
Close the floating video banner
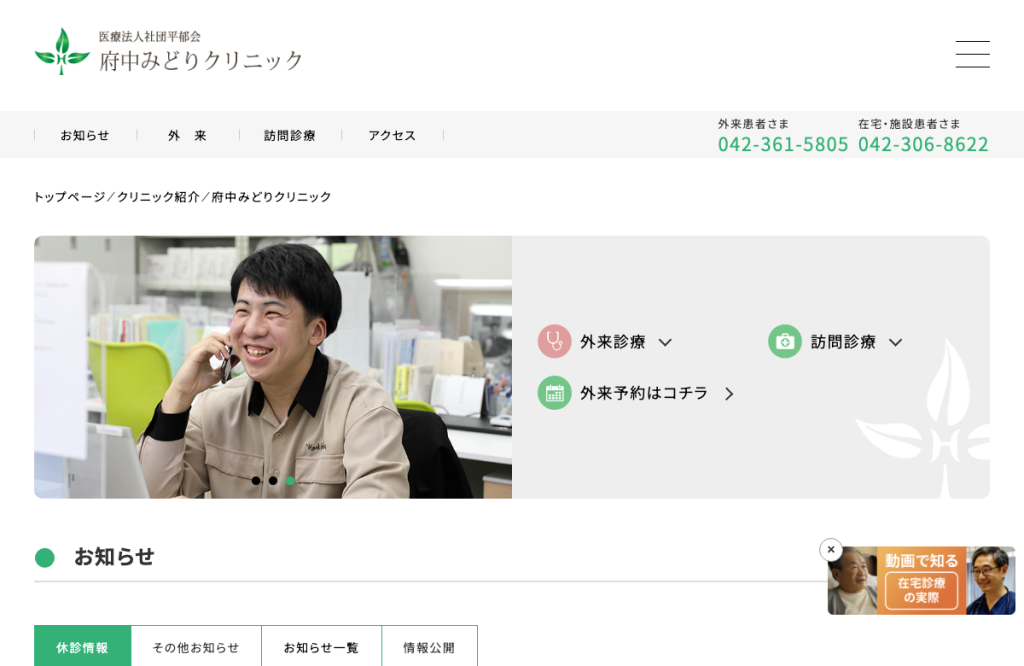click(x=831, y=550)
